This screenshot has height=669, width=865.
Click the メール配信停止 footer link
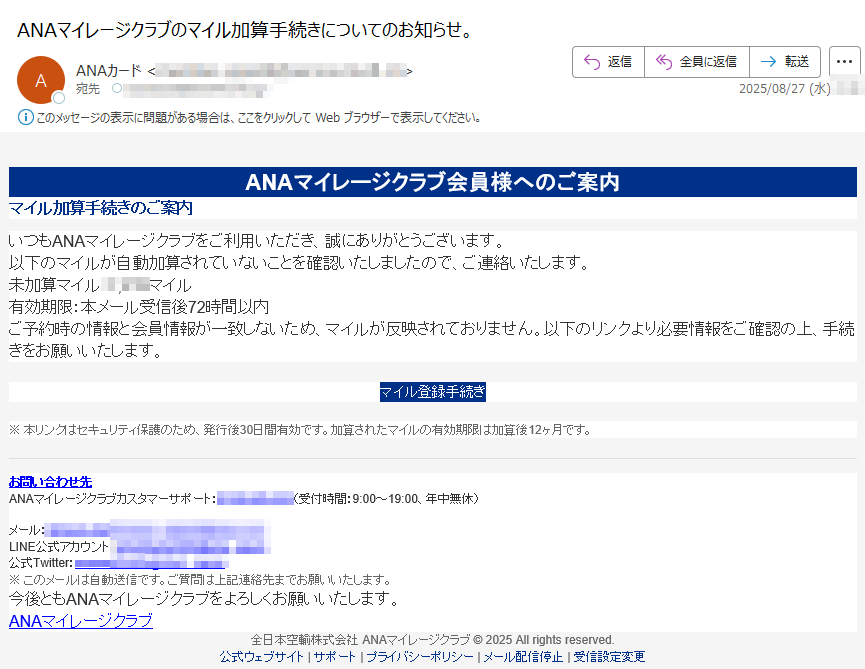tap(523, 657)
